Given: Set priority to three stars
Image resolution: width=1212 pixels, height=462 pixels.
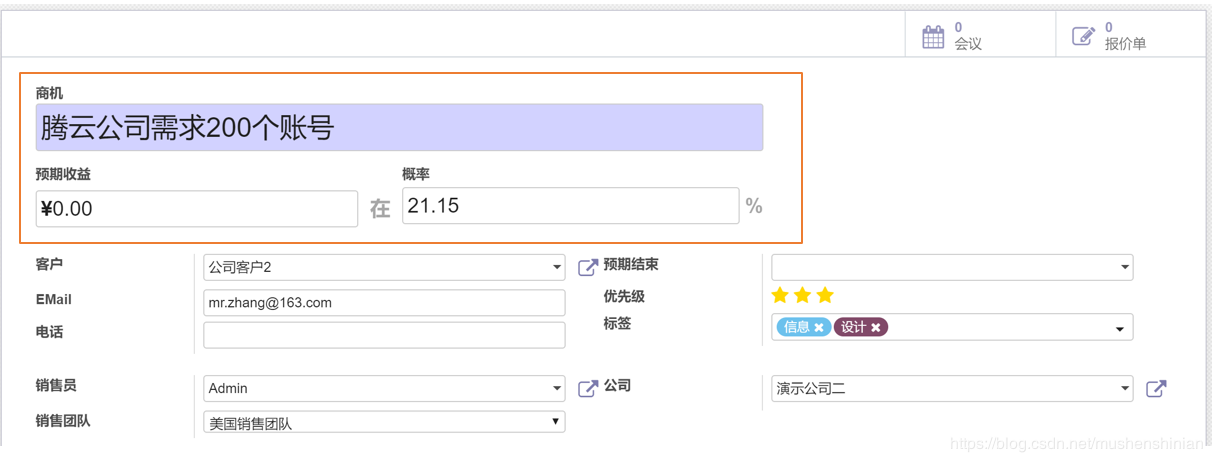Looking at the screenshot, I should point(825,295).
